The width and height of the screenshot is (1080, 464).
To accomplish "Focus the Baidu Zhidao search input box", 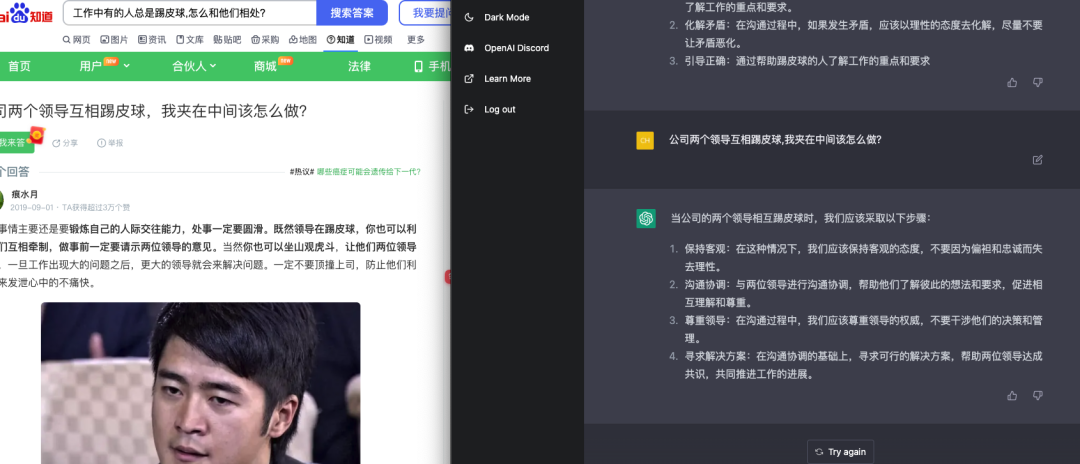I will point(189,12).
